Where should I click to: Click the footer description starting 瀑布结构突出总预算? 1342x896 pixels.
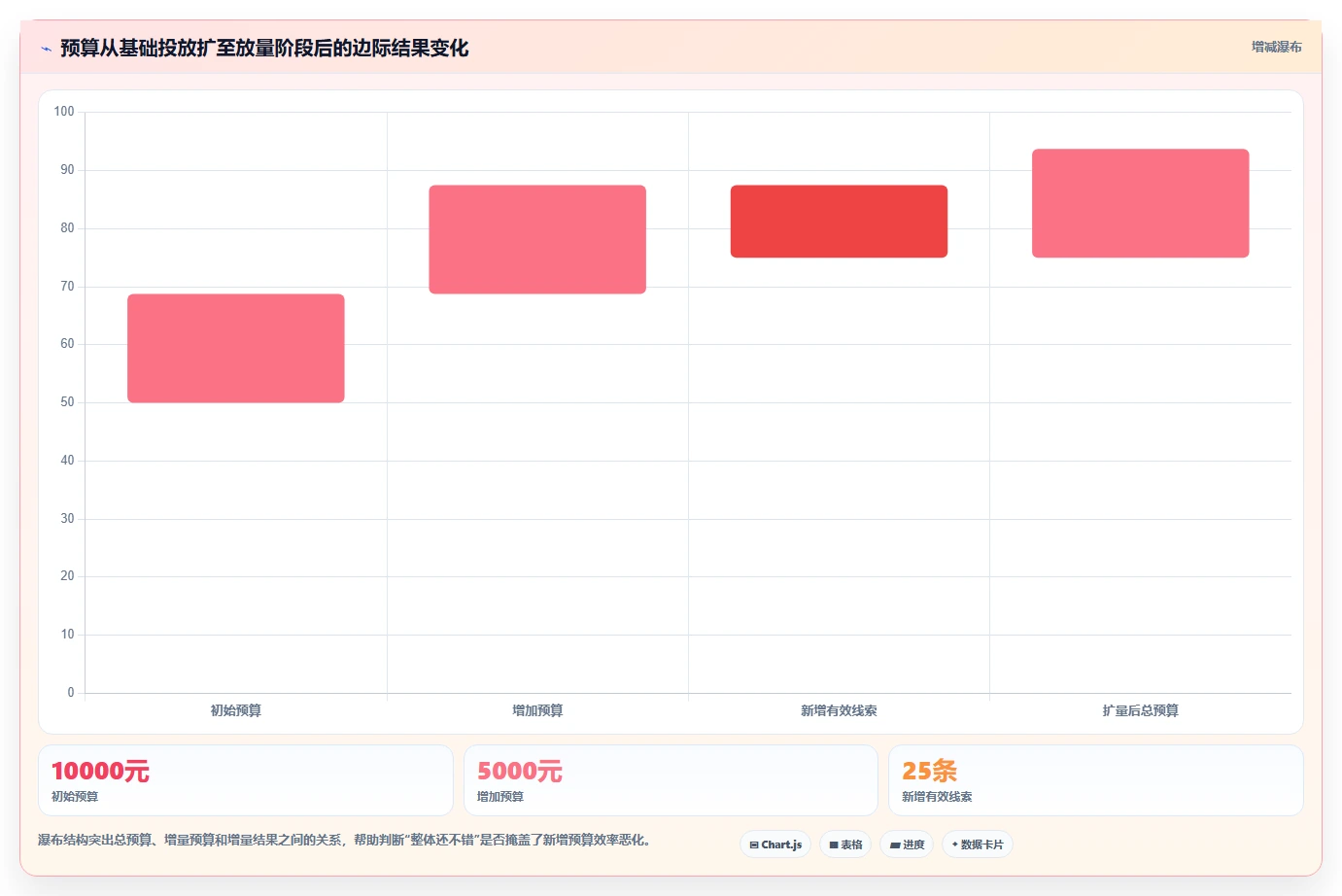(344, 840)
